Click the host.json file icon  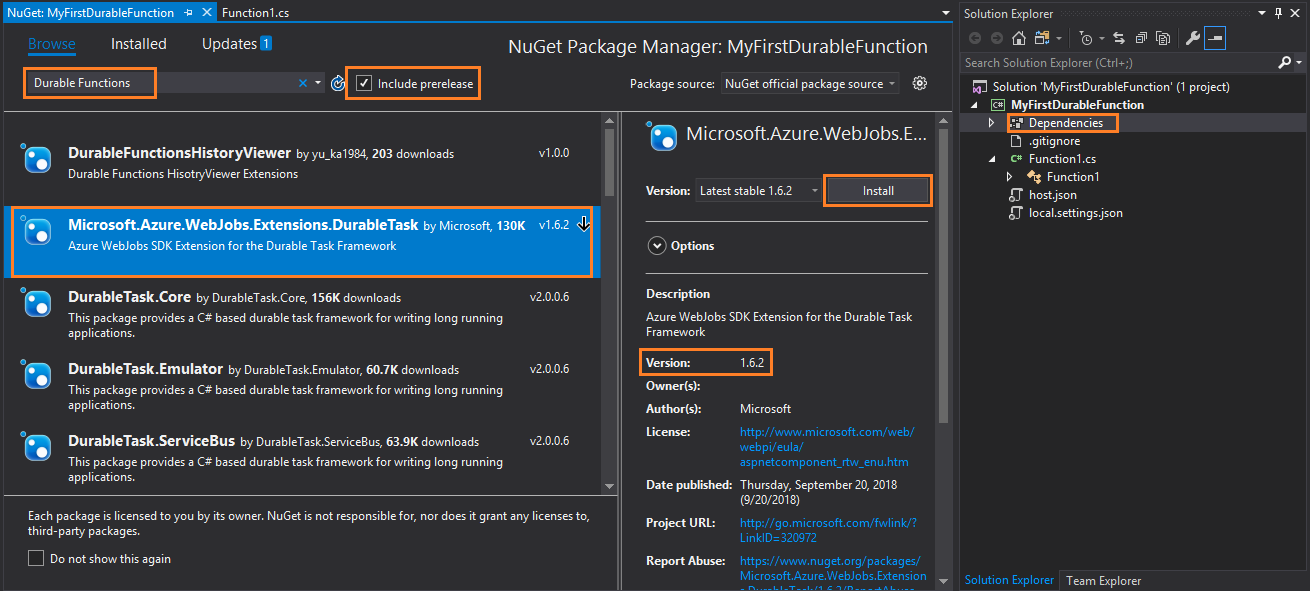point(1016,195)
